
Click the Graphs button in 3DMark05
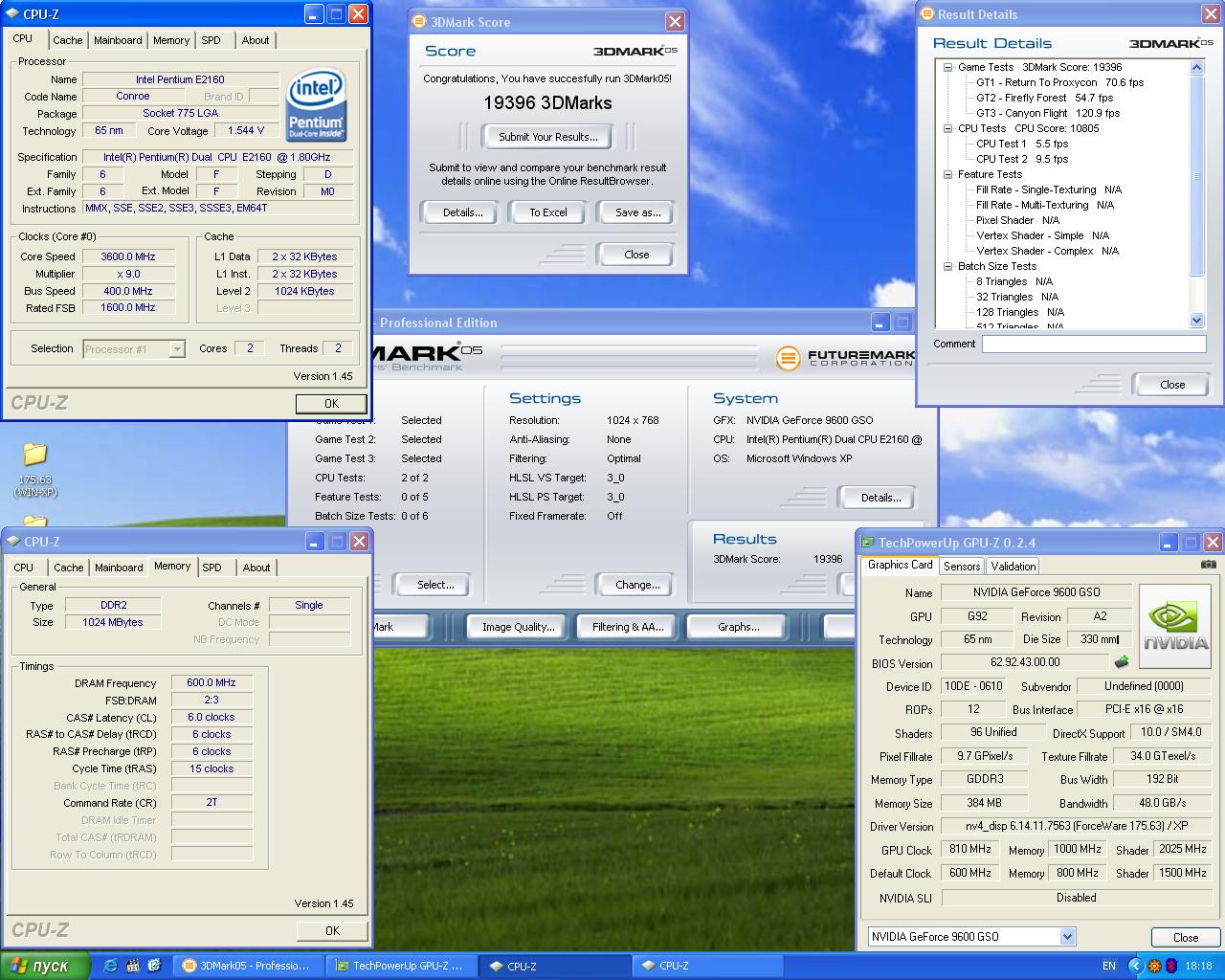pos(738,627)
